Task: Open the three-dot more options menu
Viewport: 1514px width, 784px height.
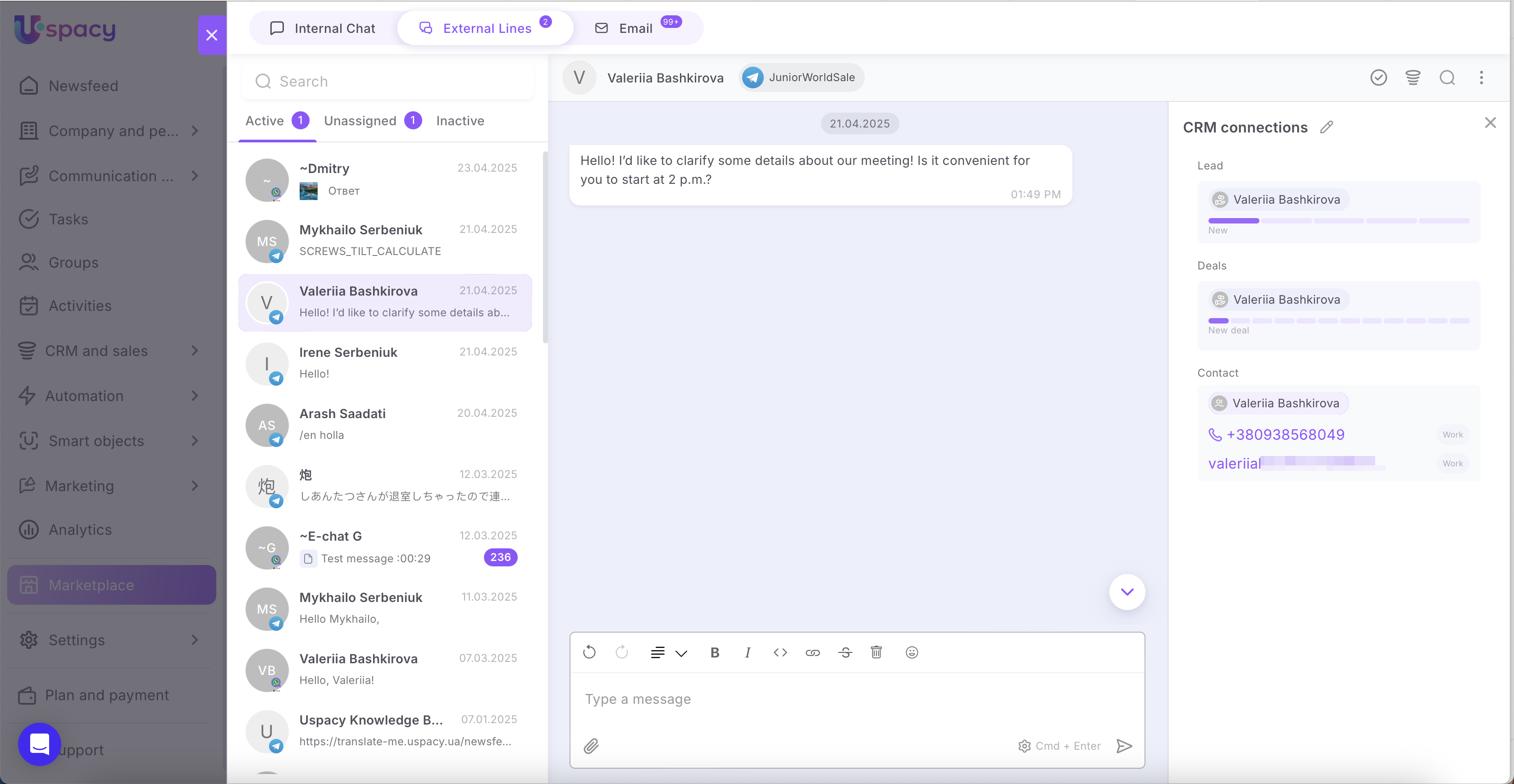Action: click(1481, 77)
